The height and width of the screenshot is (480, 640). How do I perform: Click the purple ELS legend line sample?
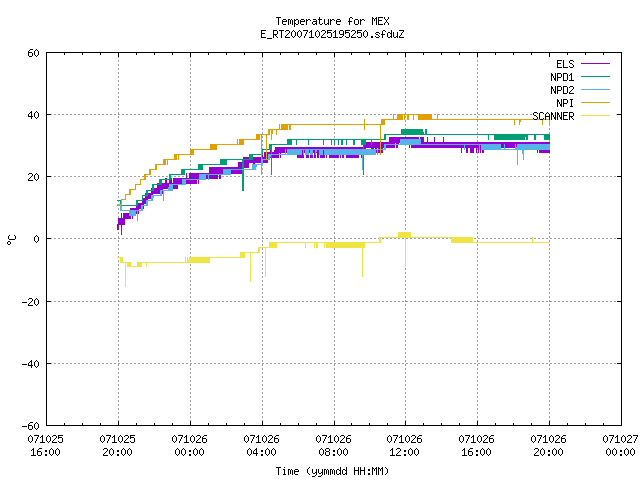point(595,64)
